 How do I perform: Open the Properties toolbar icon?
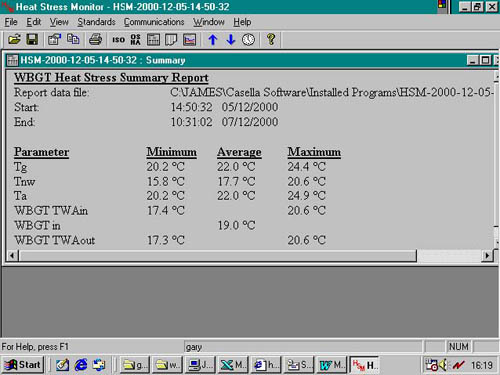pyautogui.click(x=54, y=40)
